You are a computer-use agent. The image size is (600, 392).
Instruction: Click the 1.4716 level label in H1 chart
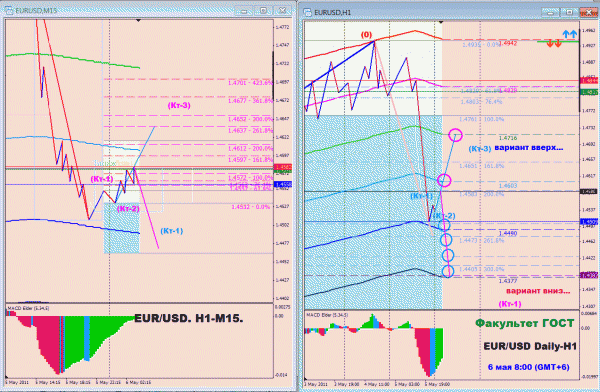(x=508, y=138)
